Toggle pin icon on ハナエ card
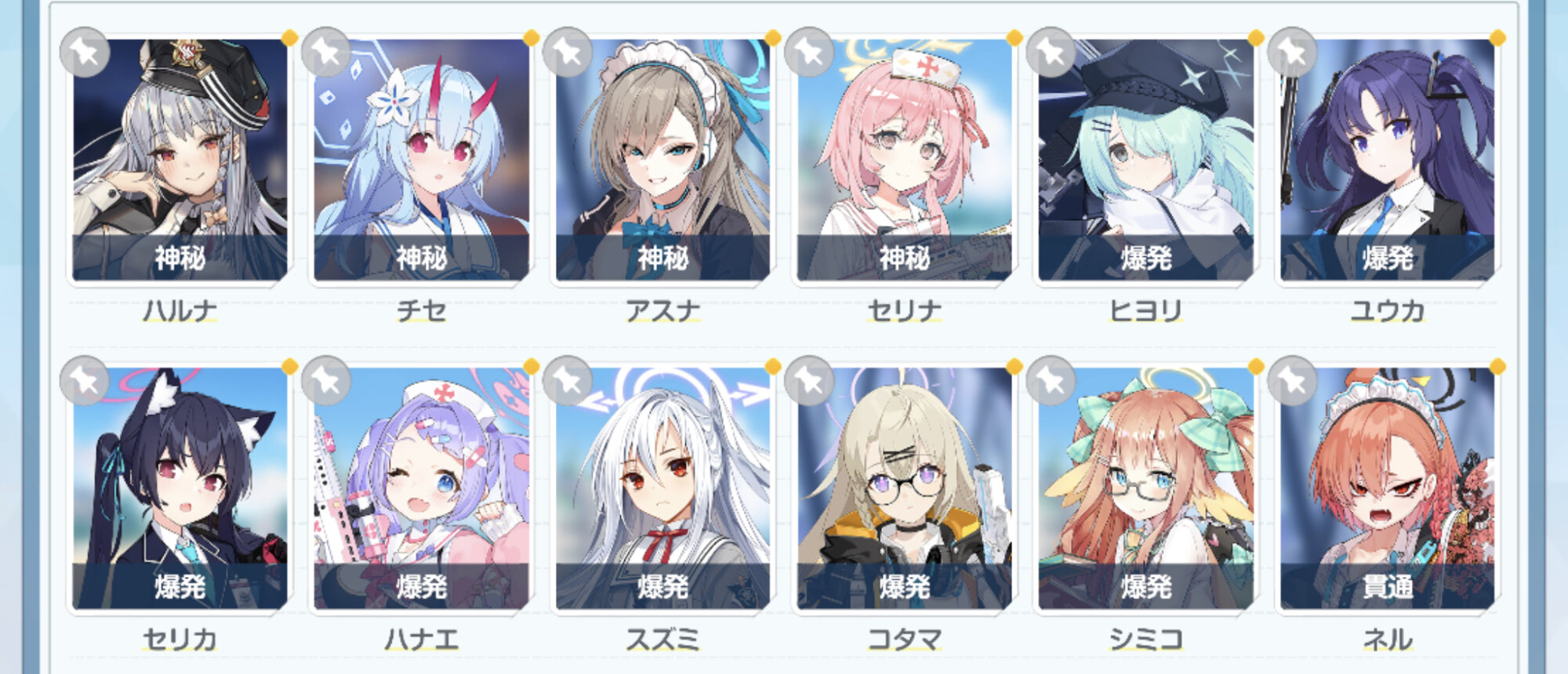 [326, 381]
